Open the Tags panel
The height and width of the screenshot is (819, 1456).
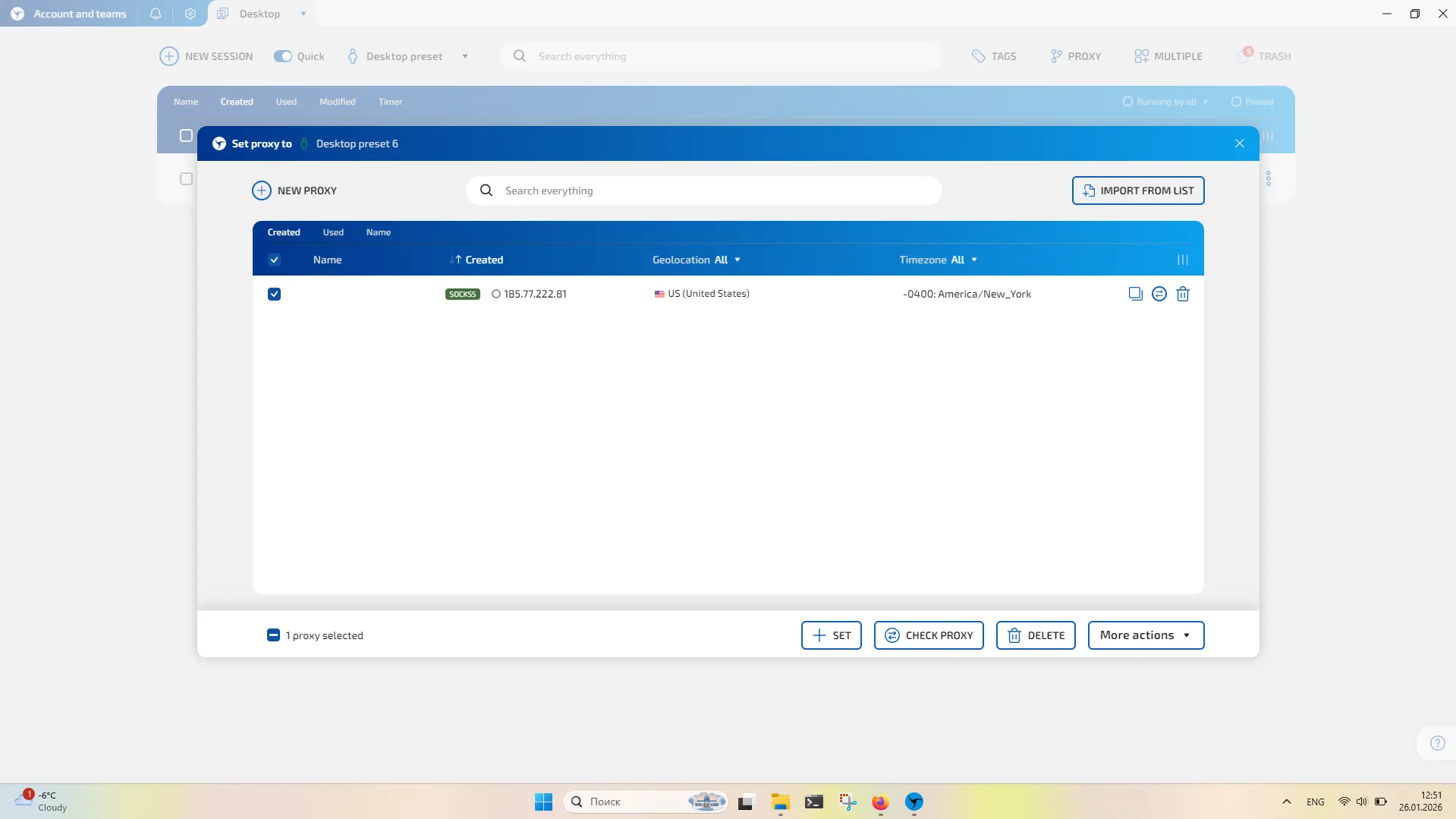tap(994, 56)
